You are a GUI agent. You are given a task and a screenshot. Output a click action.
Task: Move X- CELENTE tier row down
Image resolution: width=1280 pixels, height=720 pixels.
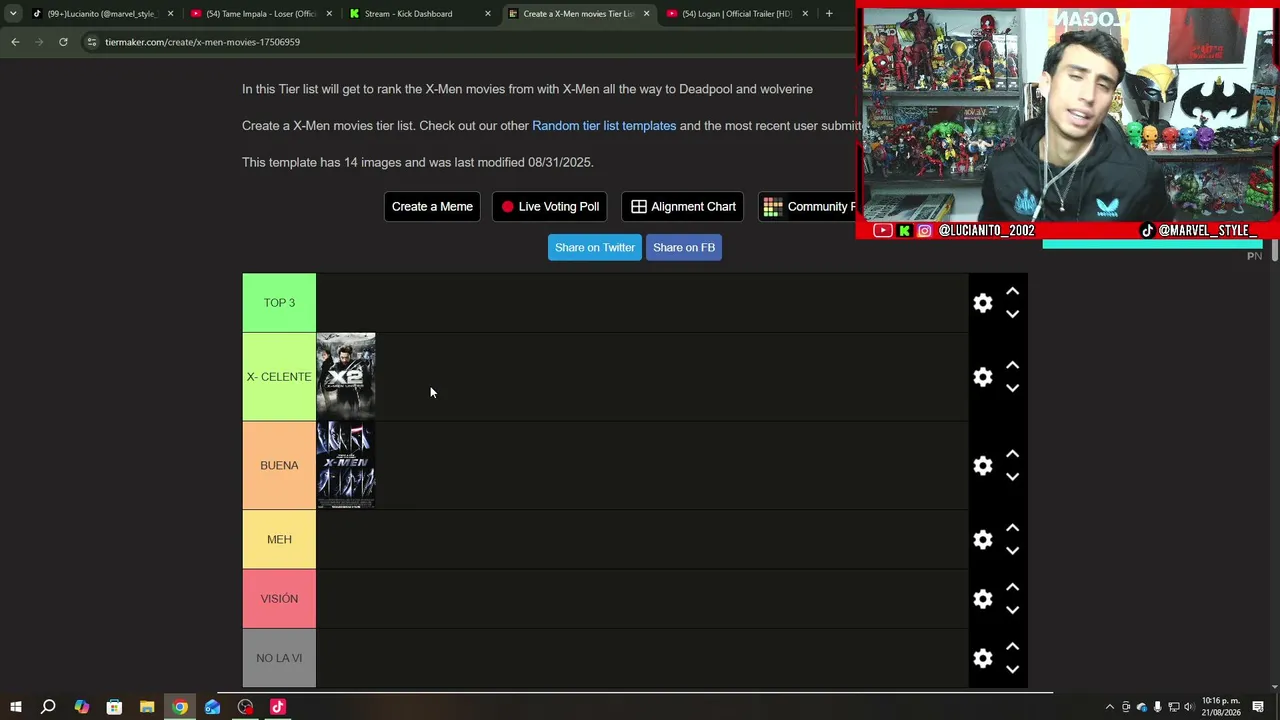coord(1012,388)
